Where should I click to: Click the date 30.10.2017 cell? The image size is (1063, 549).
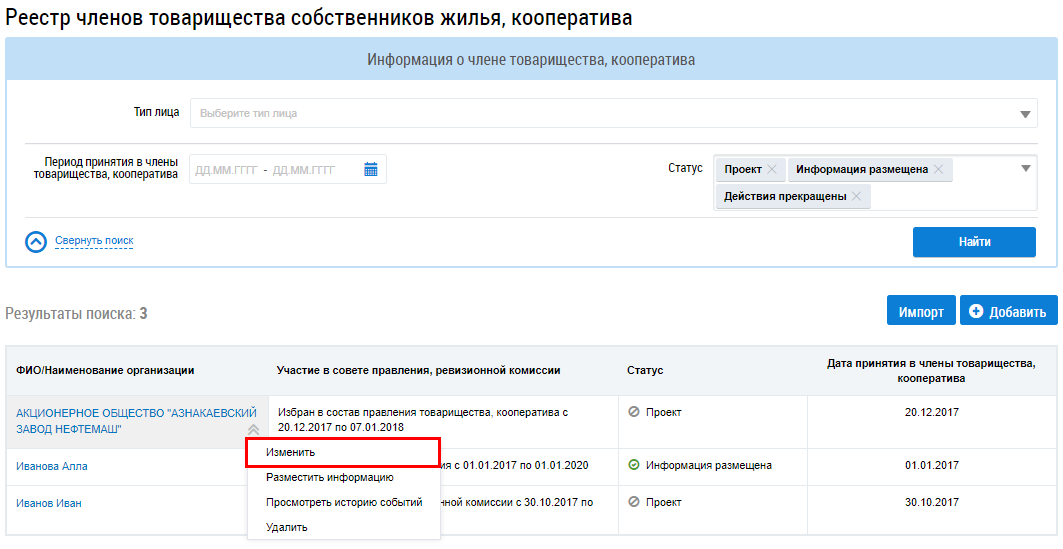pyautogui.click(x=931, y=502)
